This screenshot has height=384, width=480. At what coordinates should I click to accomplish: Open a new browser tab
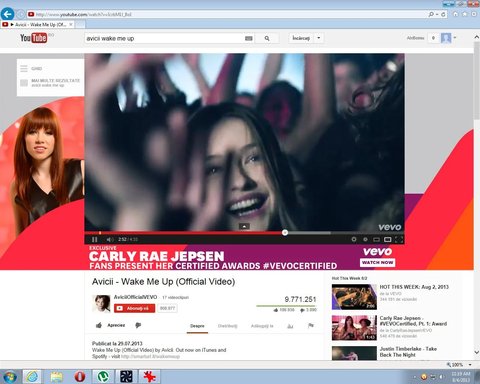[x=80, y=25]
